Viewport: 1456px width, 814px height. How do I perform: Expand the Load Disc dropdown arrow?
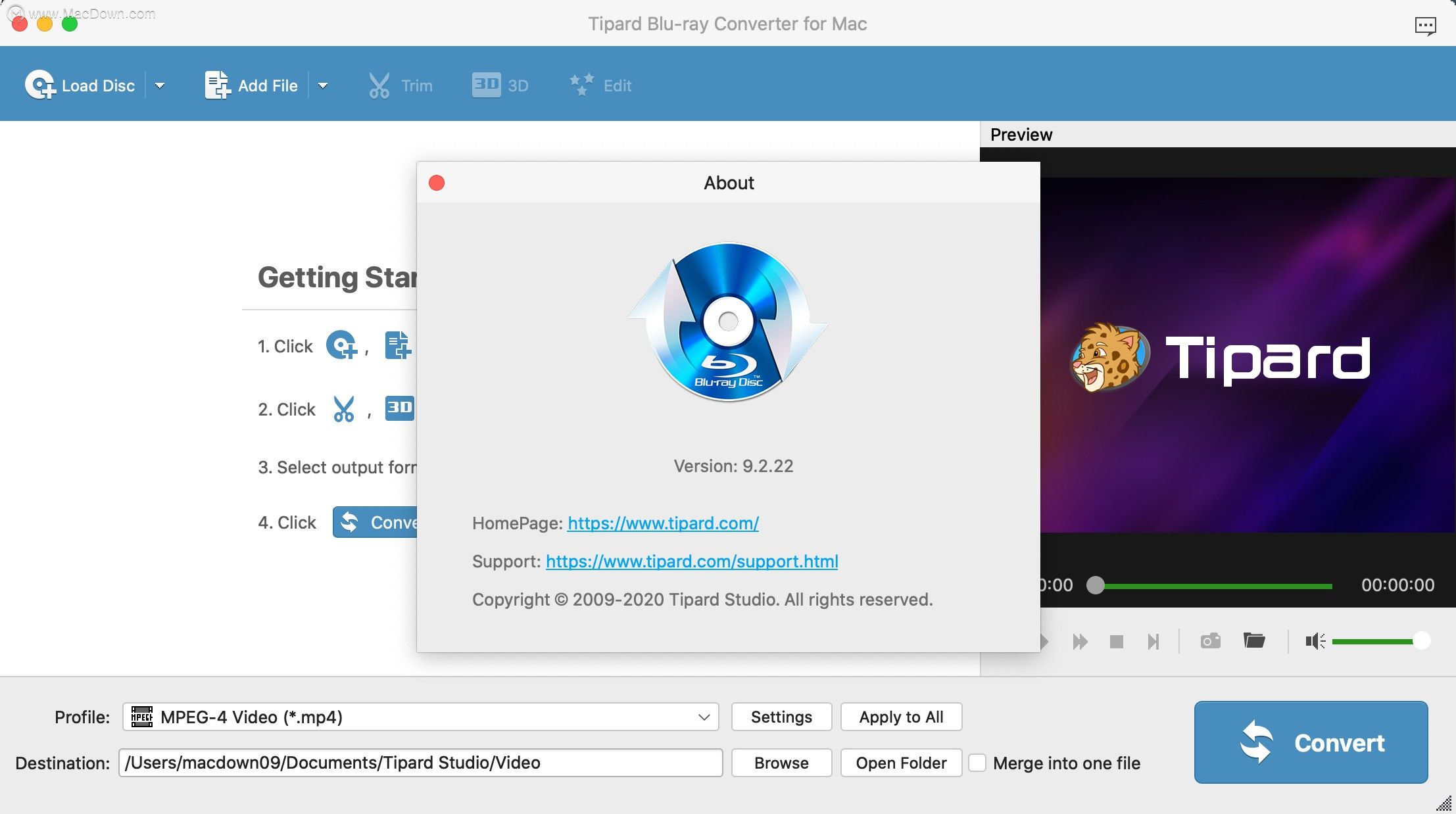click(x=160, y=85)
